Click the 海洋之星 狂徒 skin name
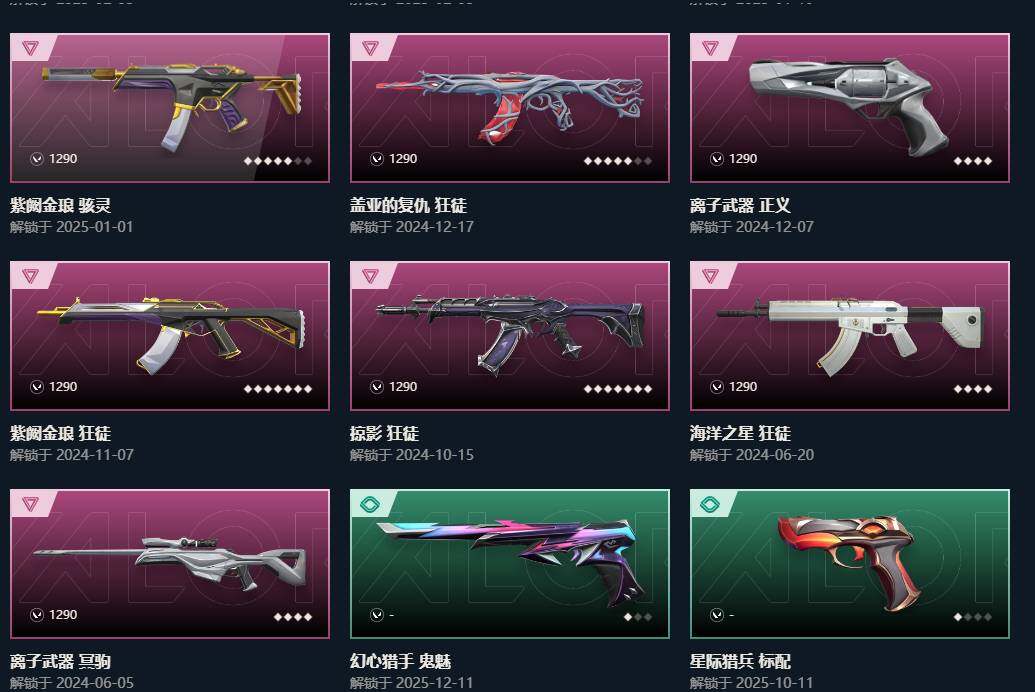The image size is (1035, 692). point(740,434)
